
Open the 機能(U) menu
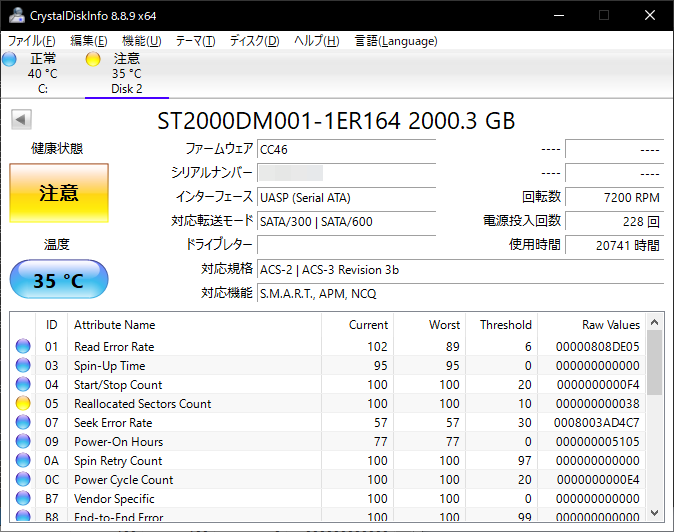tap(141, 41)
